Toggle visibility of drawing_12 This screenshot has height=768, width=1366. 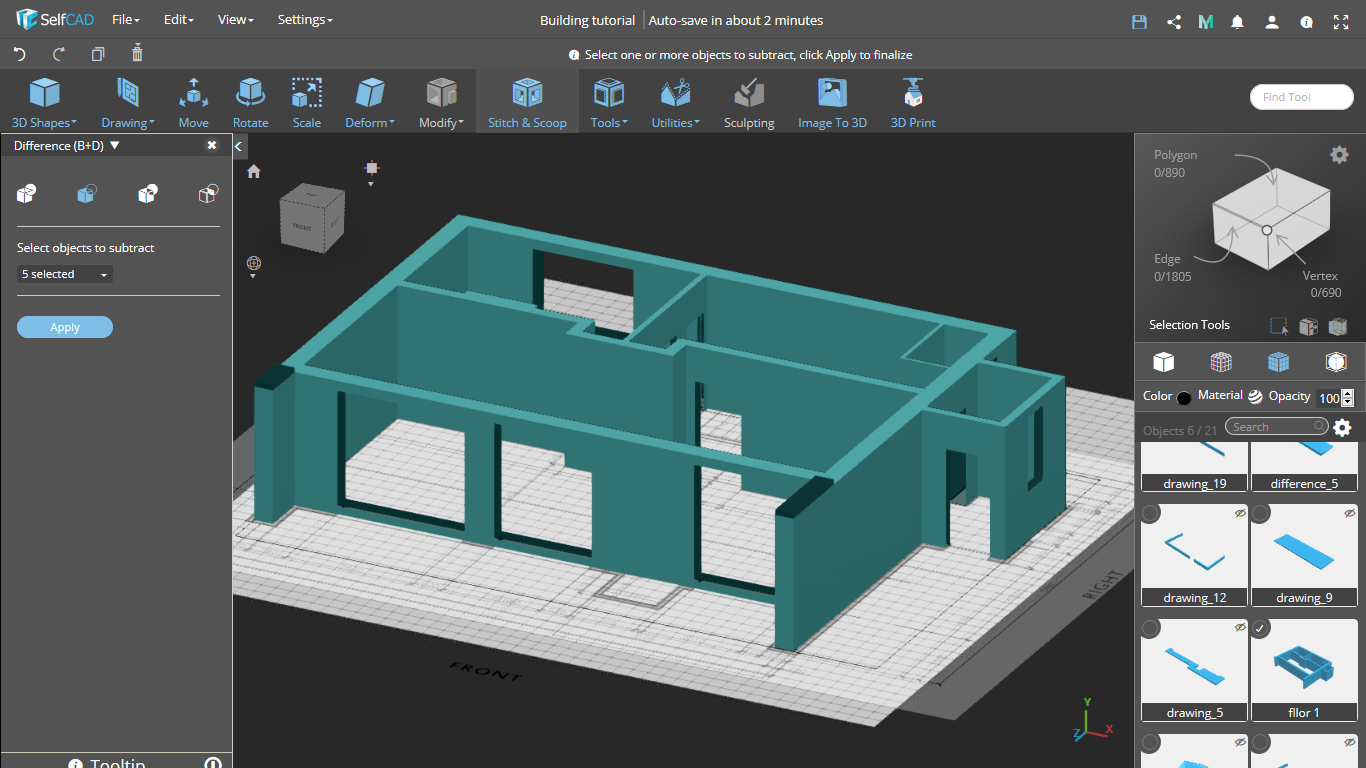point(1240,513)
